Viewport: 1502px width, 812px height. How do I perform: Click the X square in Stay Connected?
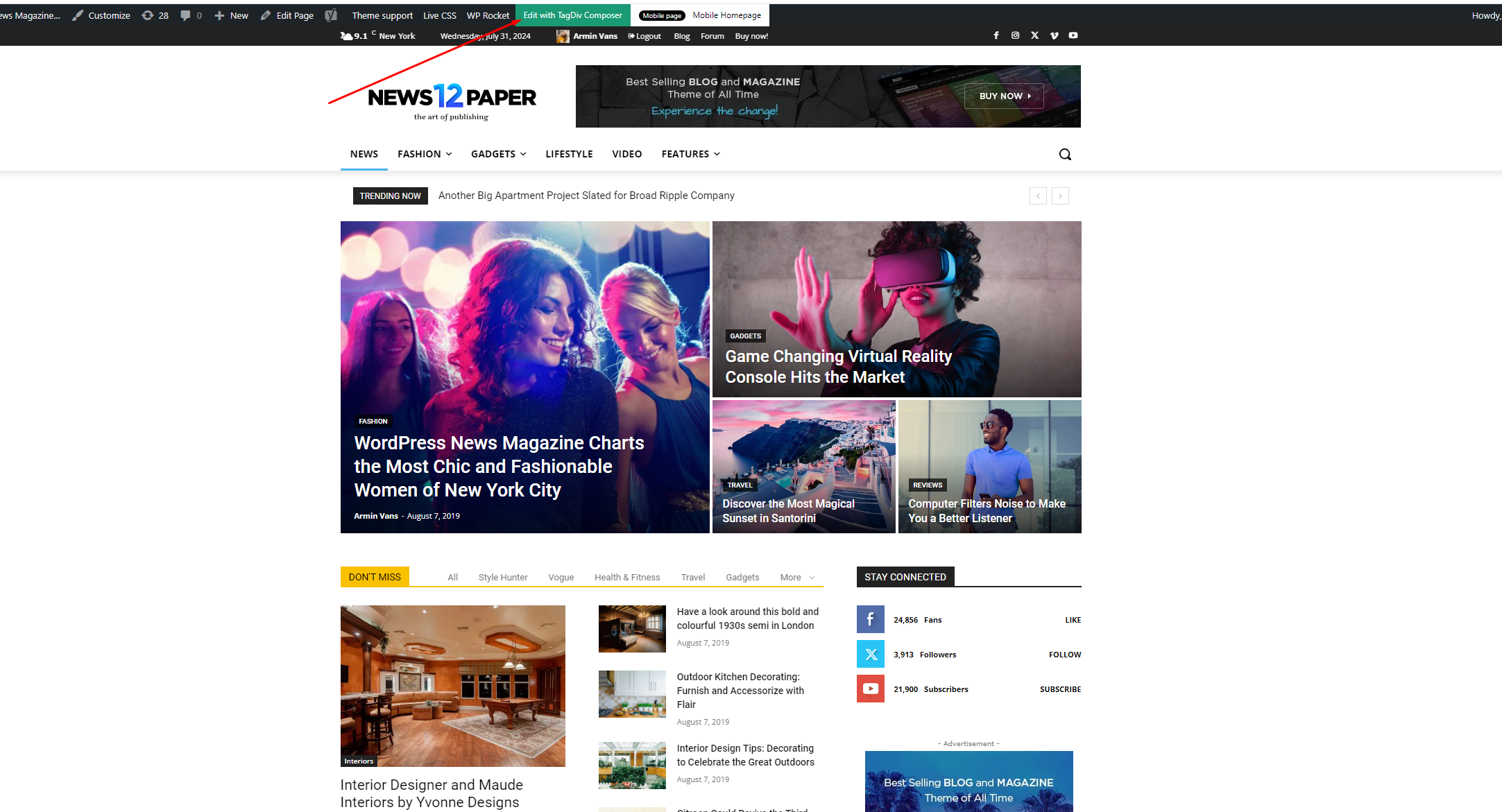[x=870, y=654]
